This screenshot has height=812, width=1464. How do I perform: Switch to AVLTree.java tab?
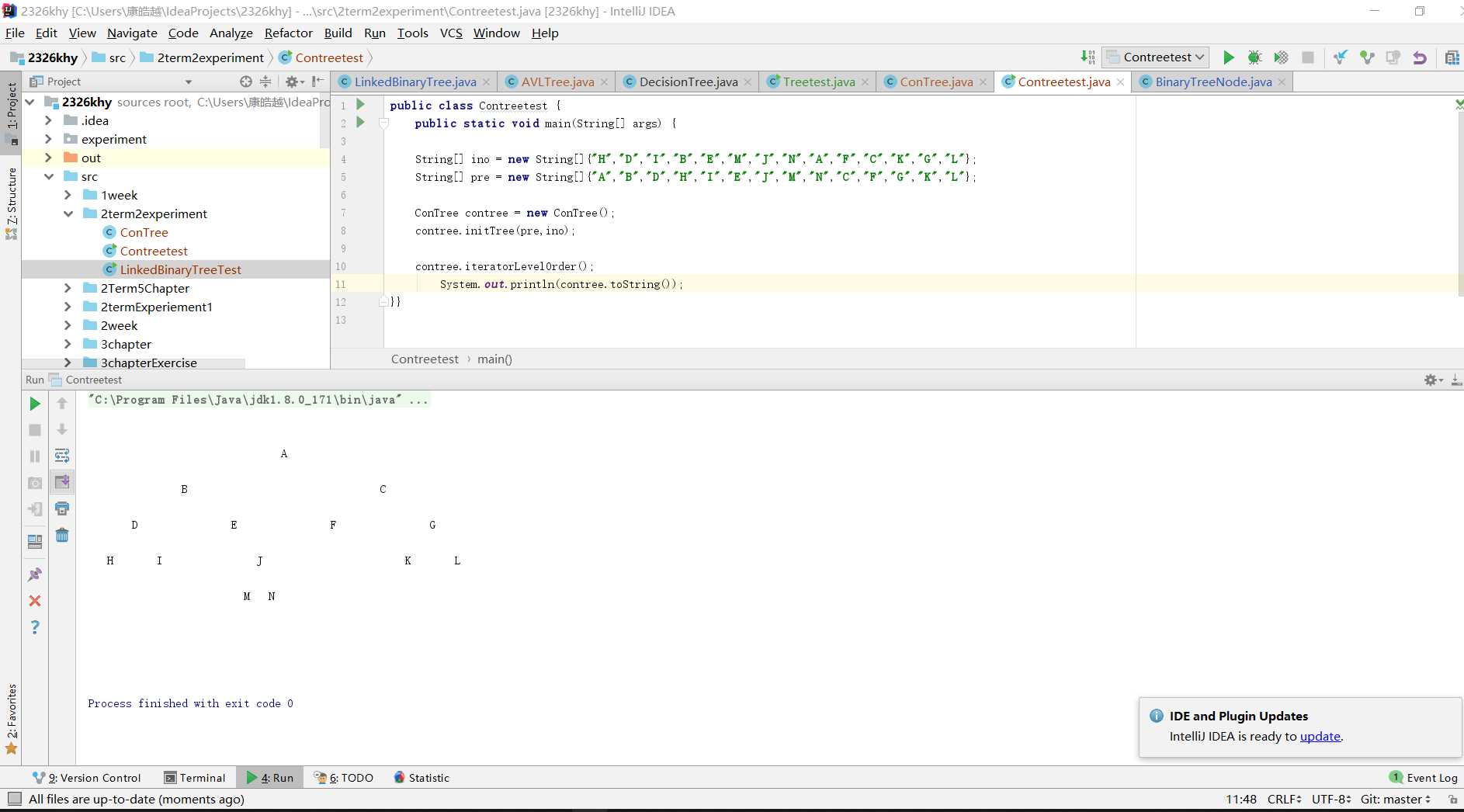click(557, 82)
